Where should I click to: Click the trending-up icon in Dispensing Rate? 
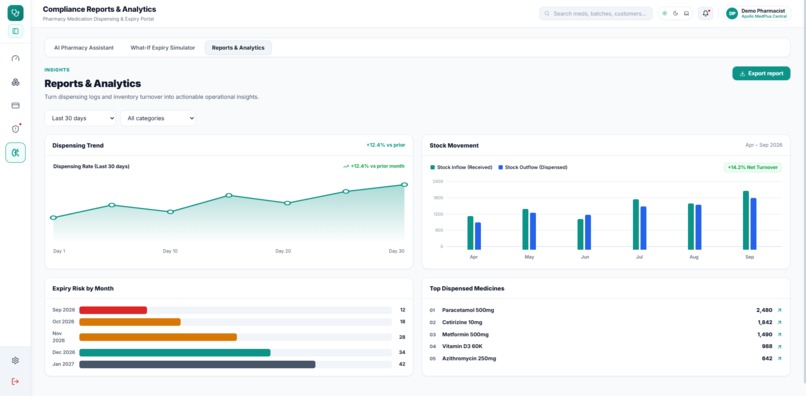pos(346,167)
